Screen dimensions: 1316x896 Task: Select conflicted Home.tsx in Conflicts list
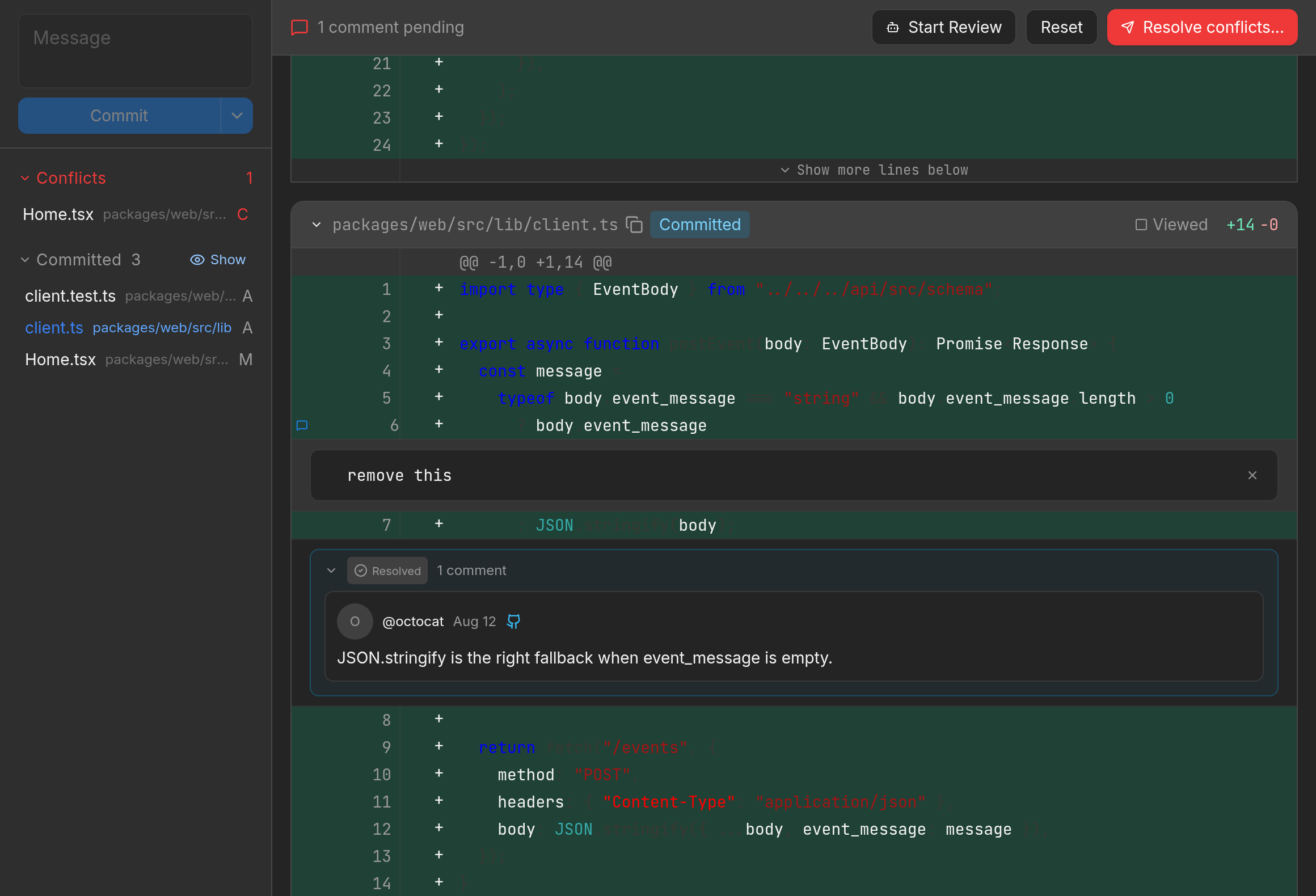[136, 214]
